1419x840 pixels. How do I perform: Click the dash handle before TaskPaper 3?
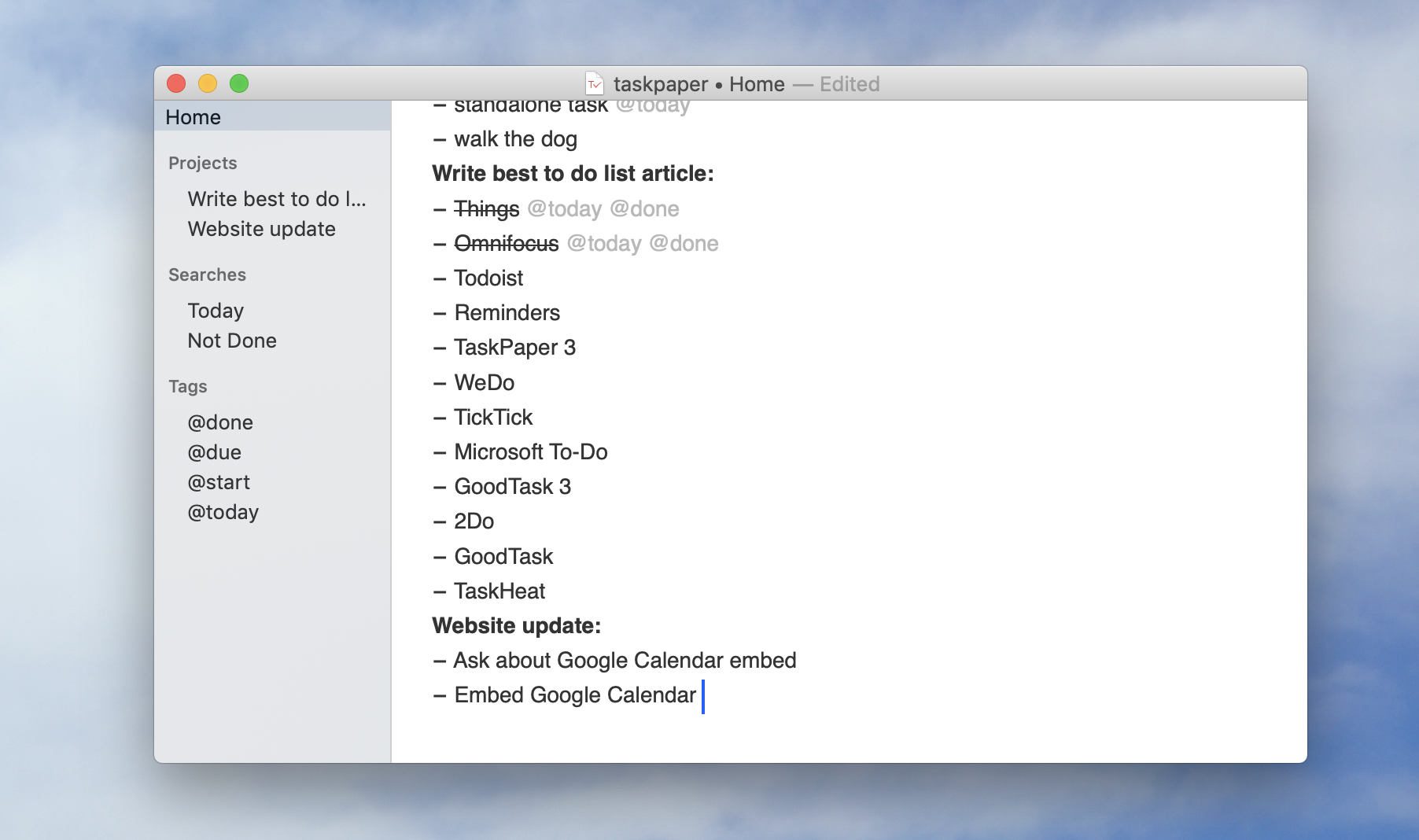pos(440,348)
